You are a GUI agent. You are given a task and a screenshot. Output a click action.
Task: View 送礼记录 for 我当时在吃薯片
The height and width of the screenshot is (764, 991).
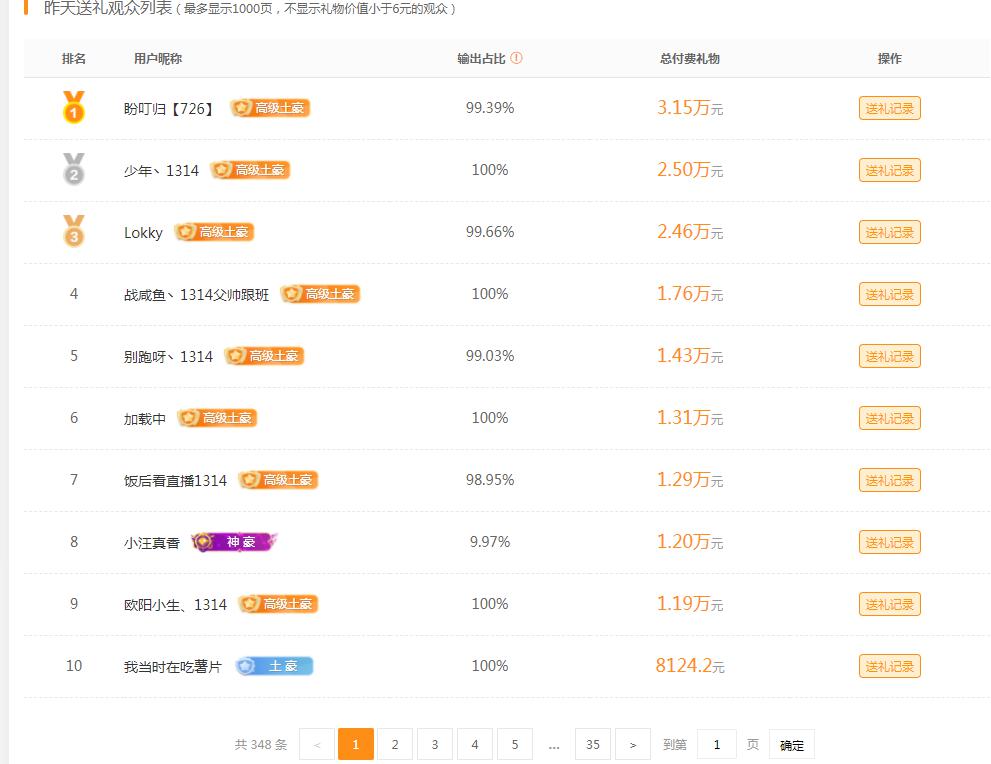tap(889, 666)
